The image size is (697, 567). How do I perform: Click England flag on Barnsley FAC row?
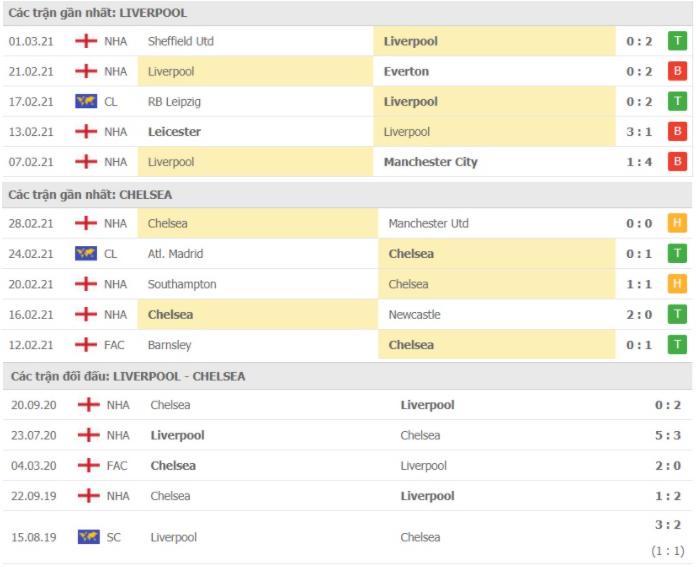86,345
